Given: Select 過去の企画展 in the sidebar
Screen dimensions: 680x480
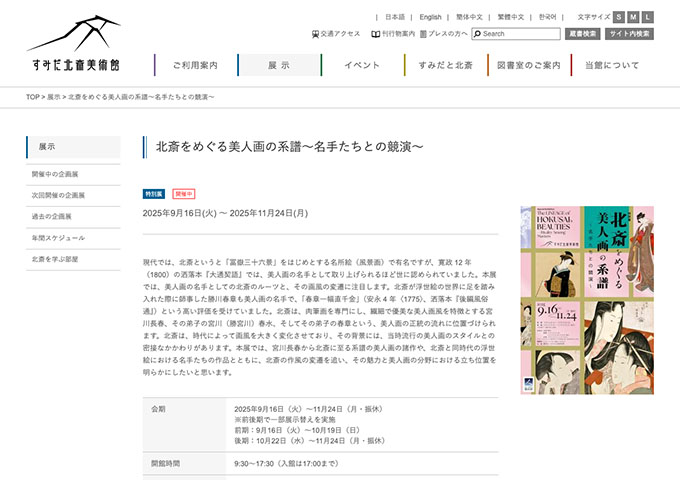Looking at the screenshot, I should (x=51, y=216).
